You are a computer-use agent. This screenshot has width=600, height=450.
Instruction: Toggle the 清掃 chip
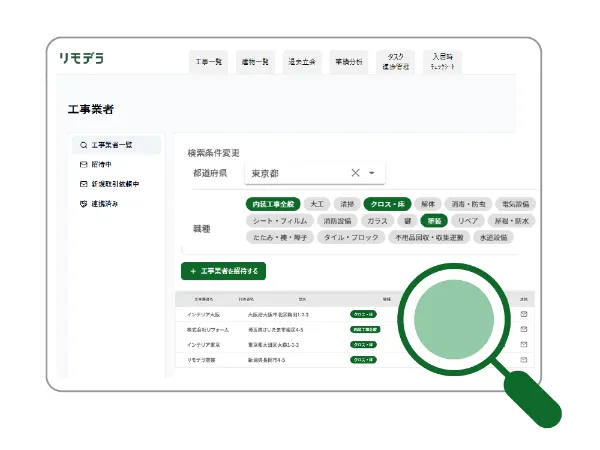pyautogui.click(x=347, y=204)
